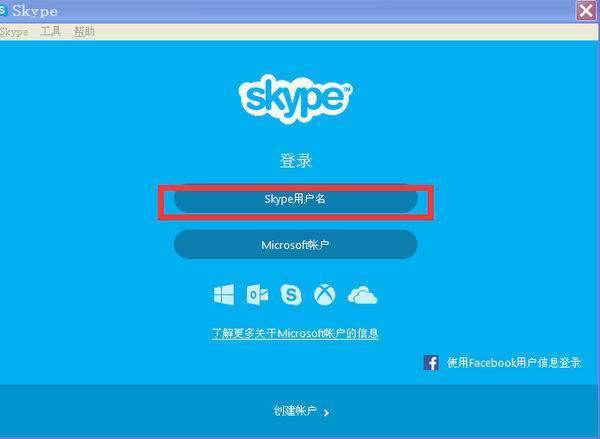Click the arrow beside 创建帐户

tap(326, 413)
